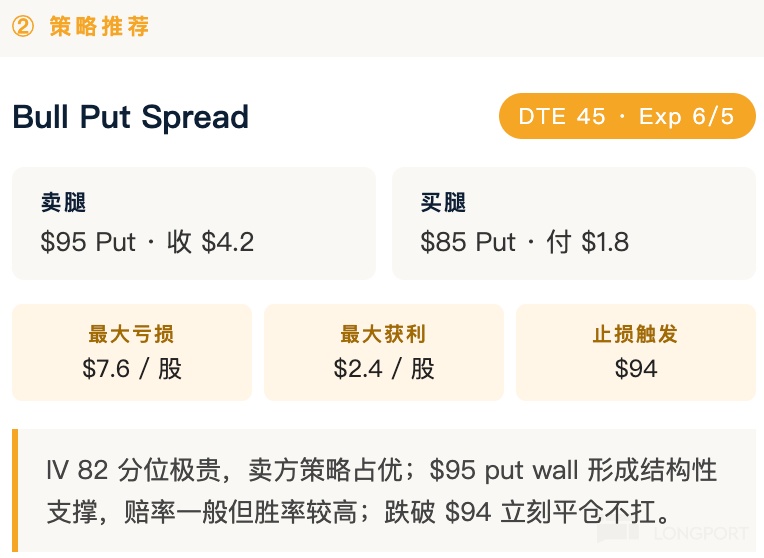Click the $94 stop-loss trigger value
The width and height of the screenshot is (764, 558).
635,368
